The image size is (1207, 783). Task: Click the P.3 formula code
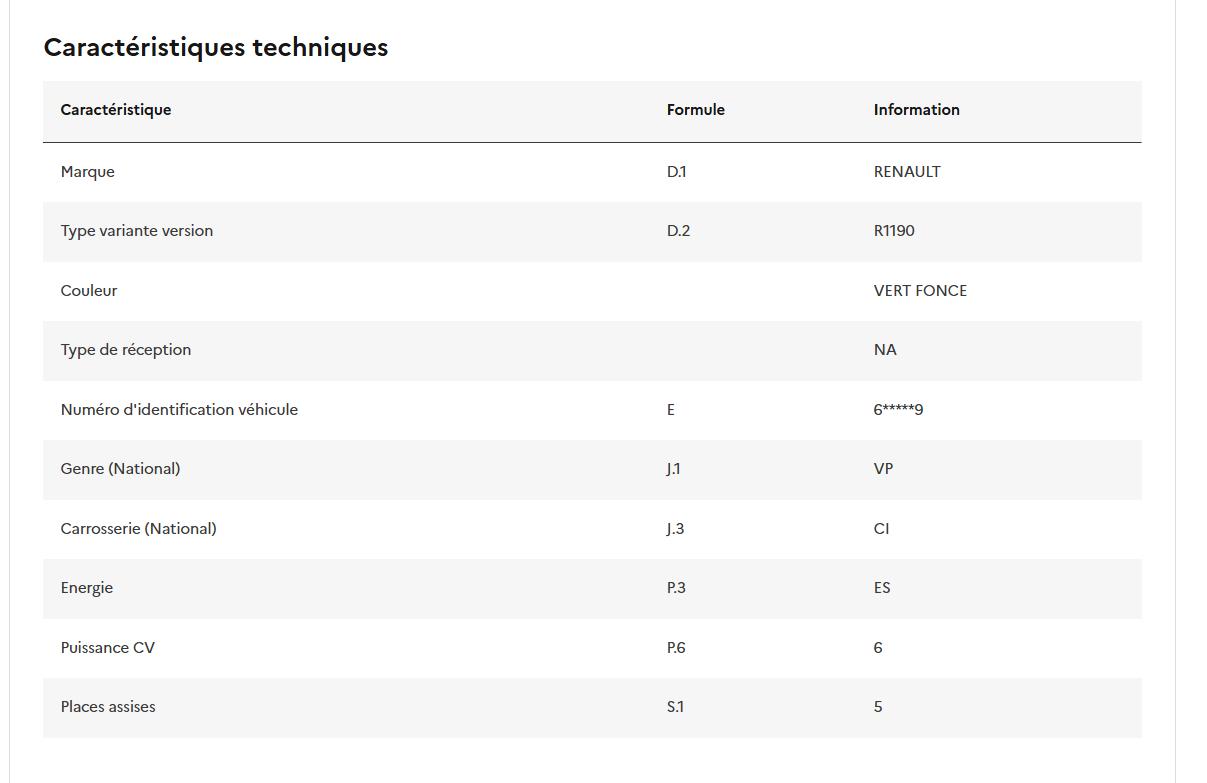676,588
